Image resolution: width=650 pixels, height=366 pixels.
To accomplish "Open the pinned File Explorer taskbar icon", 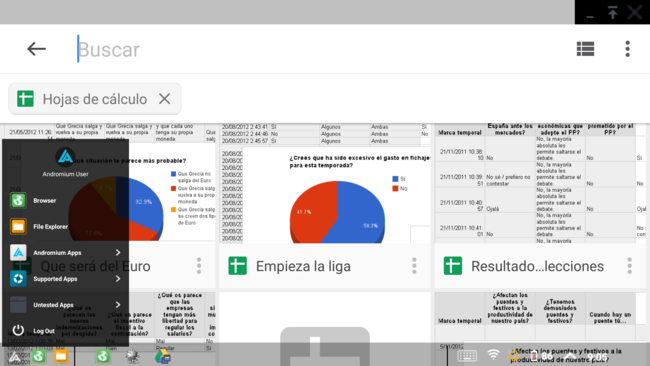I will point(61,356).
